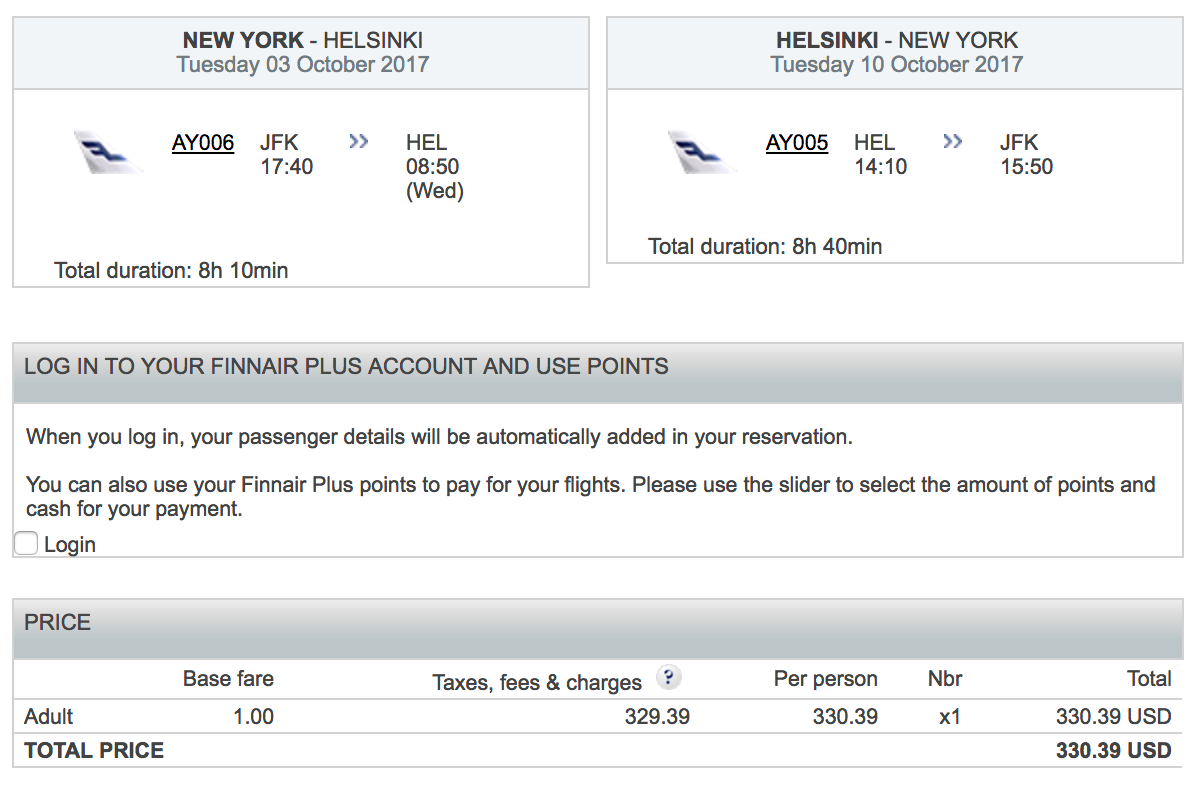Click the Per person column header
Screen dimensions: 1202x786
pos(825,679)
